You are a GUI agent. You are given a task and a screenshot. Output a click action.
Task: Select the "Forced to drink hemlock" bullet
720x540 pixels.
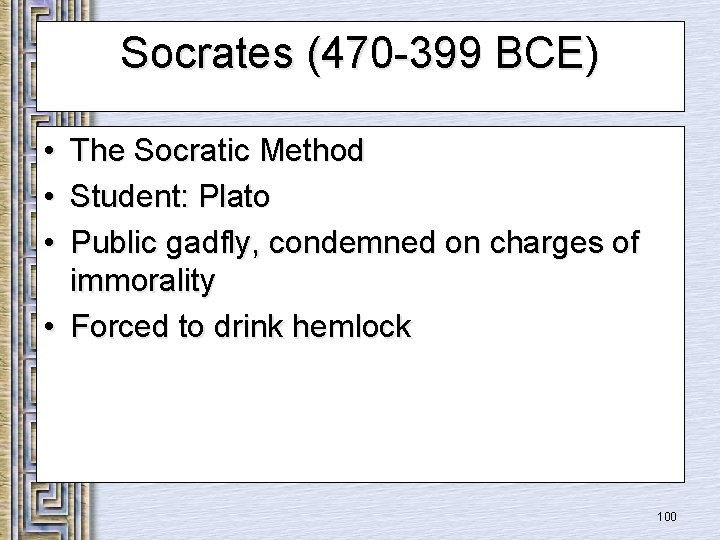(x=241, y=326)
